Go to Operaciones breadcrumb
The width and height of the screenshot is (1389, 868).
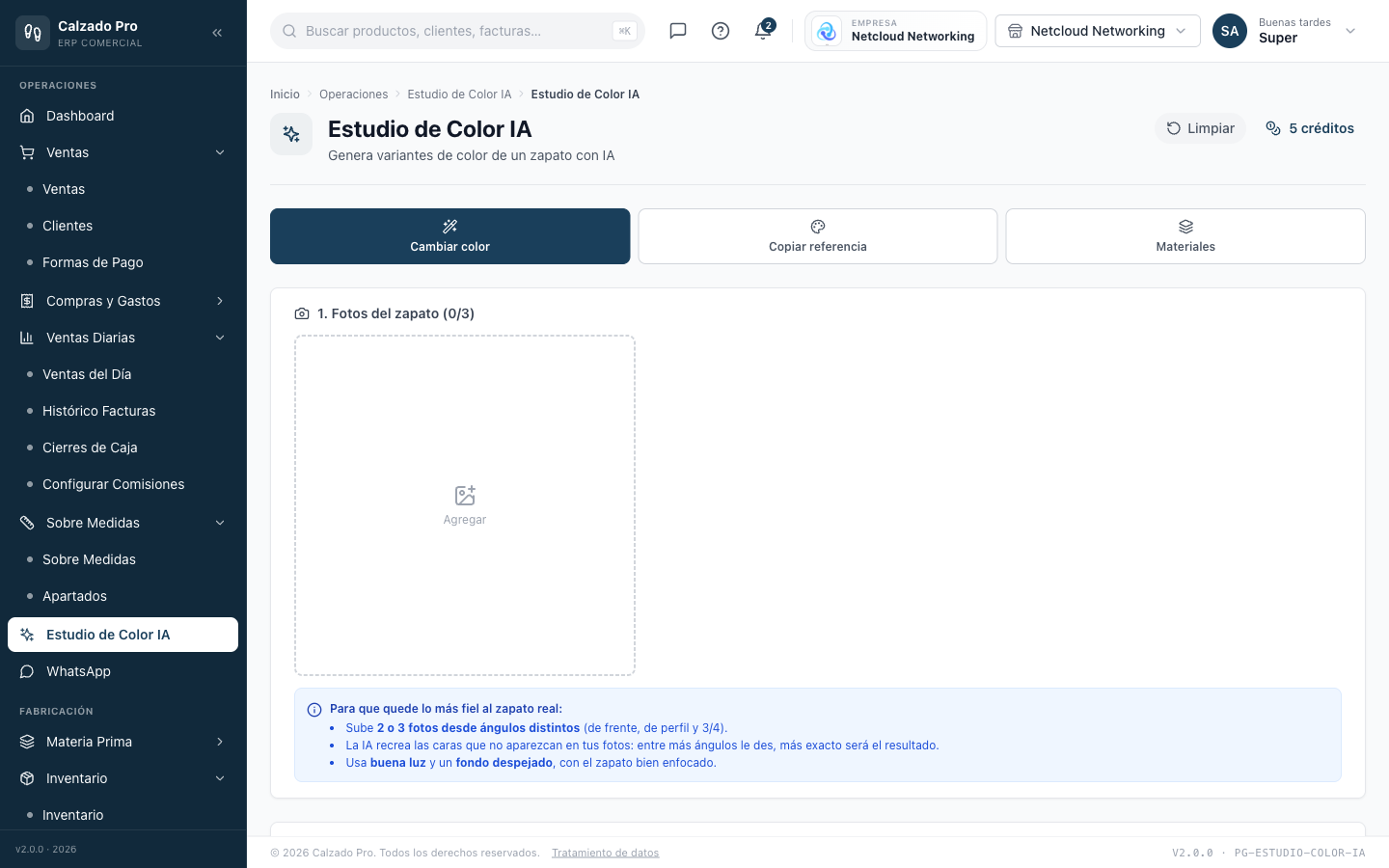pyautogui.click(x=353, y=95)
